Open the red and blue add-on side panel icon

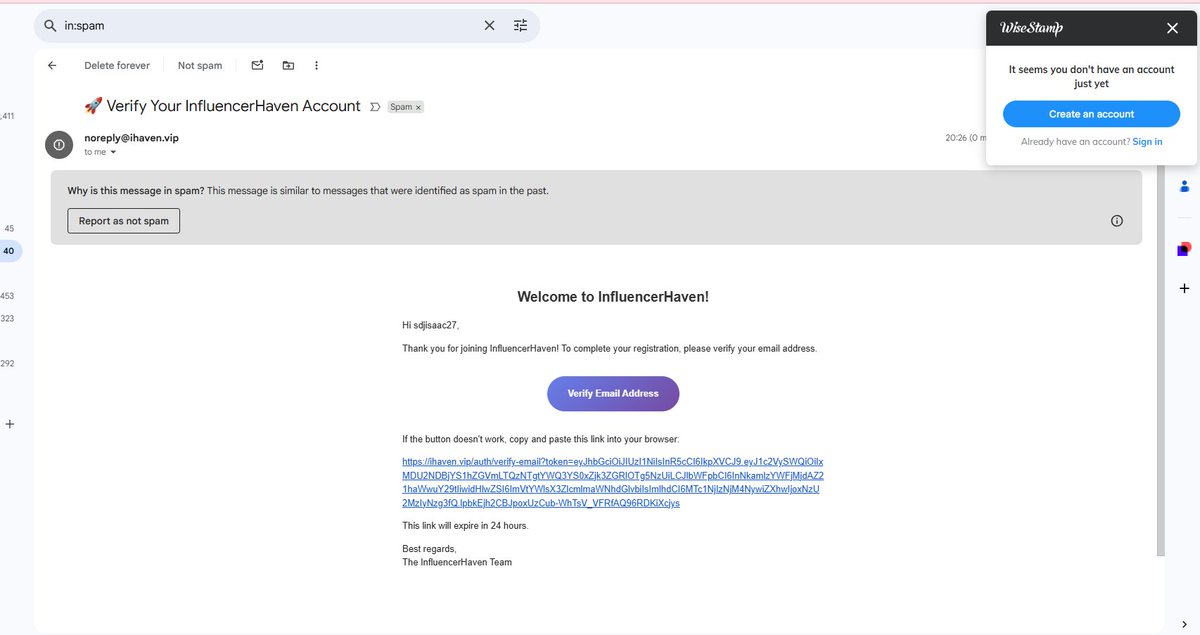pos(1185,248)
